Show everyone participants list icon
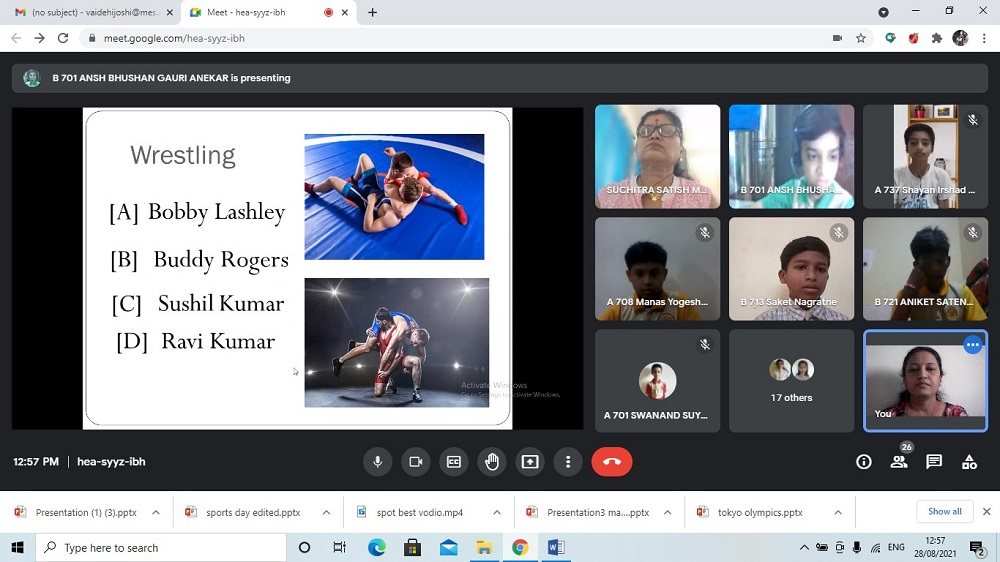The image size is (1000, 562). pyautogui.click(x=899, y=462)
